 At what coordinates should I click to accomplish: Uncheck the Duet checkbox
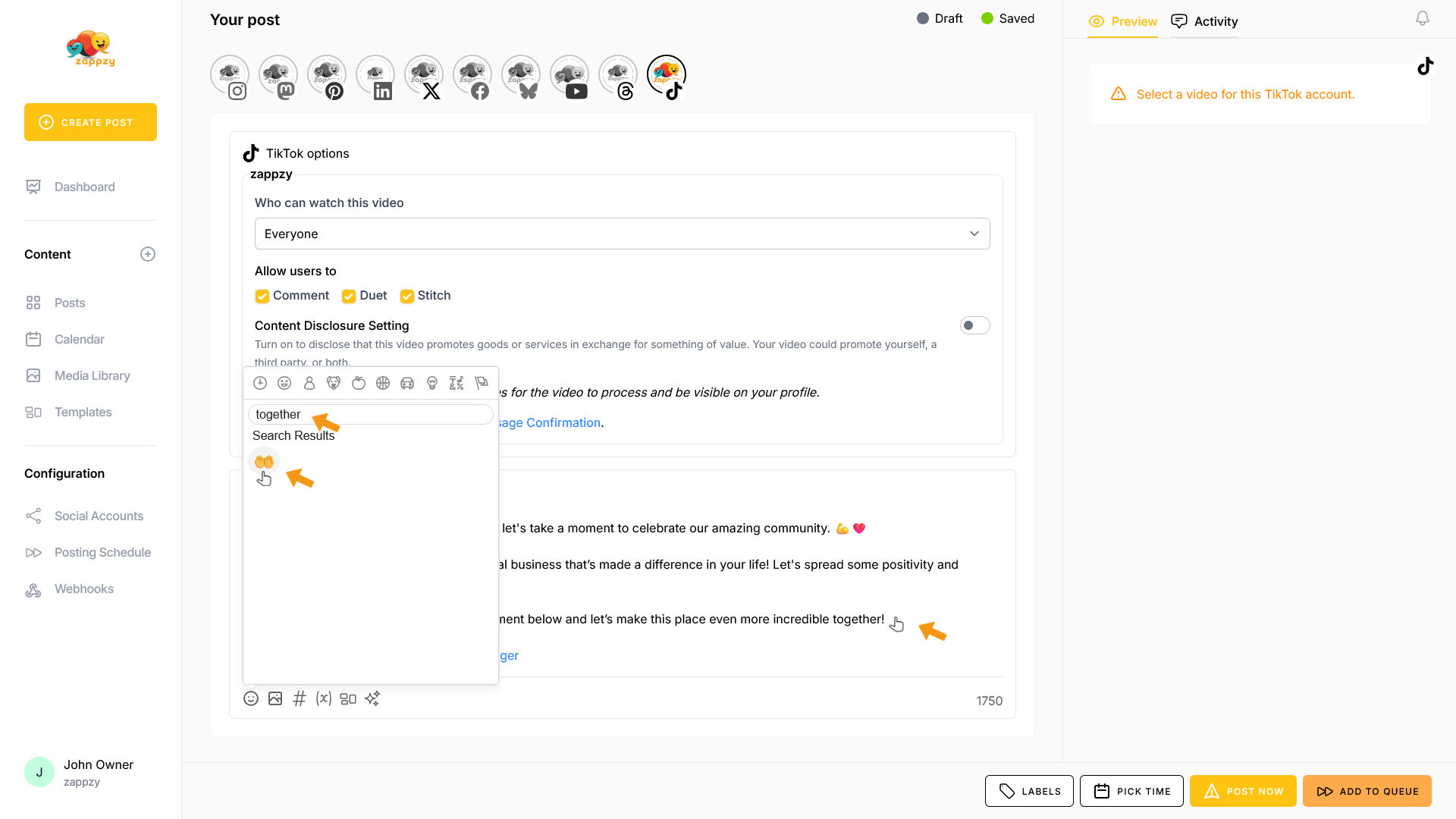click(349, 296)
